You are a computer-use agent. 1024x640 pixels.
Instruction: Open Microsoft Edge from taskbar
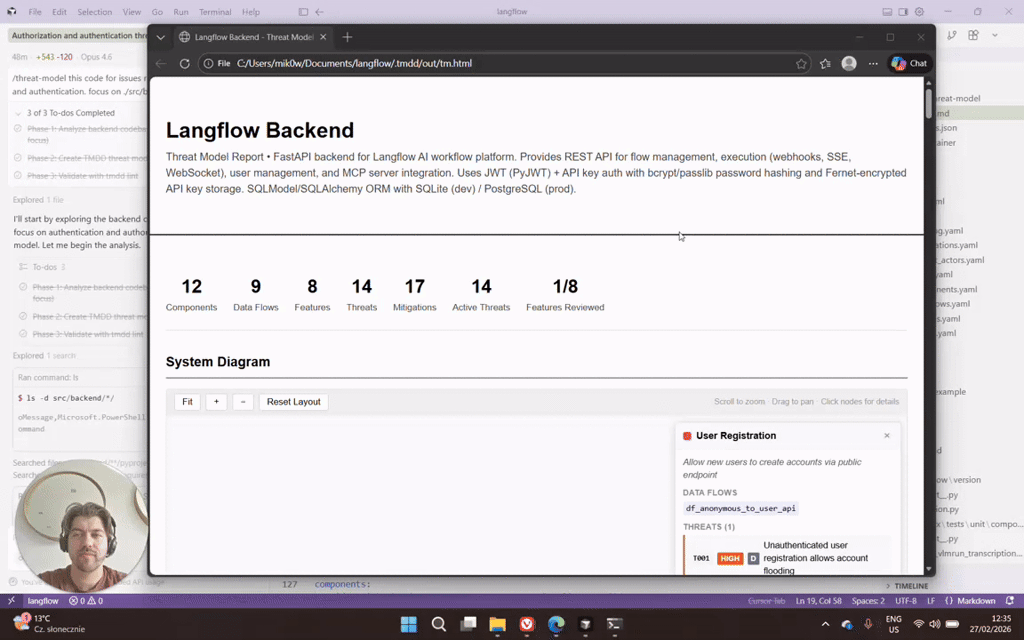[x=556, y=624]
